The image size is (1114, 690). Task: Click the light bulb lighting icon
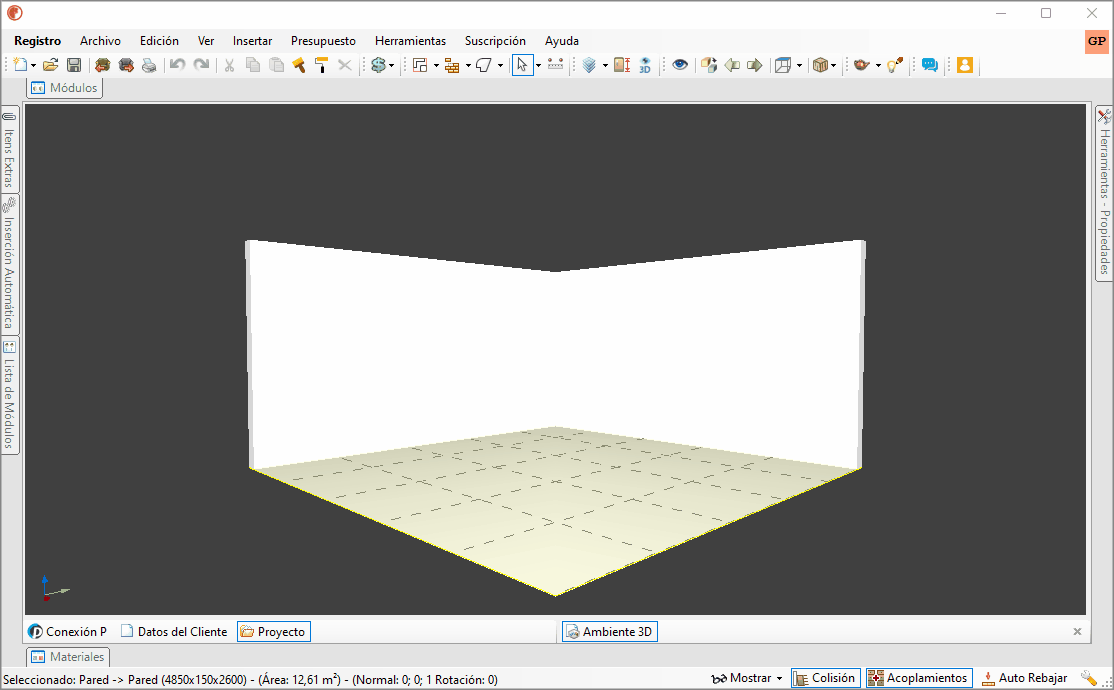(x=894, y=65)
